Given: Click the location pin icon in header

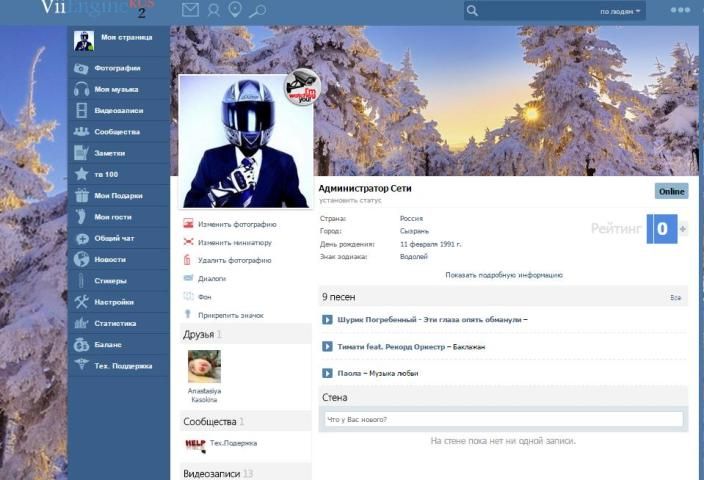Looking at the screenshot, I should [235, 10].
